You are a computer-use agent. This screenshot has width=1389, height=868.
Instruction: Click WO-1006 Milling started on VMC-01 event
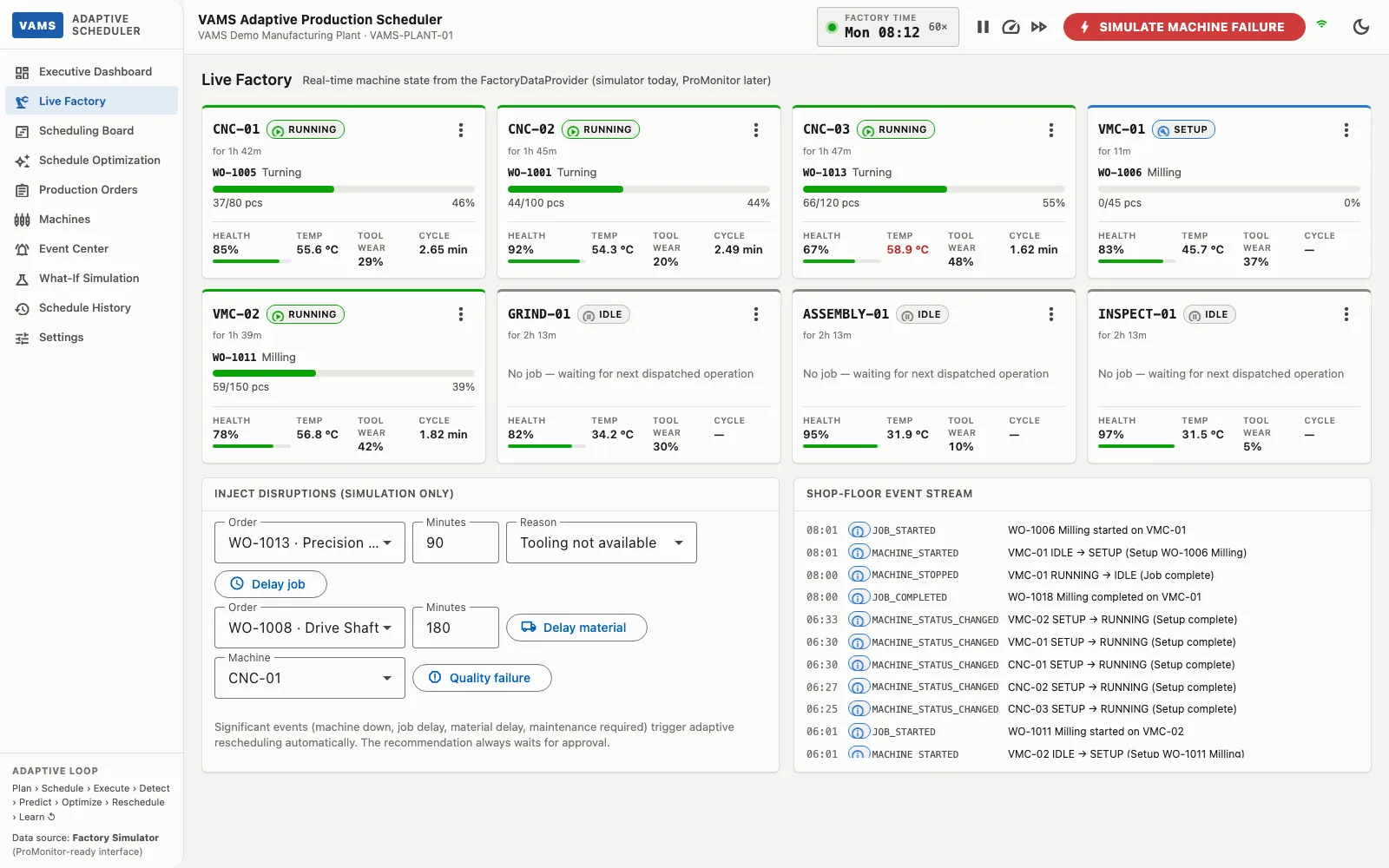[1096, 530]
